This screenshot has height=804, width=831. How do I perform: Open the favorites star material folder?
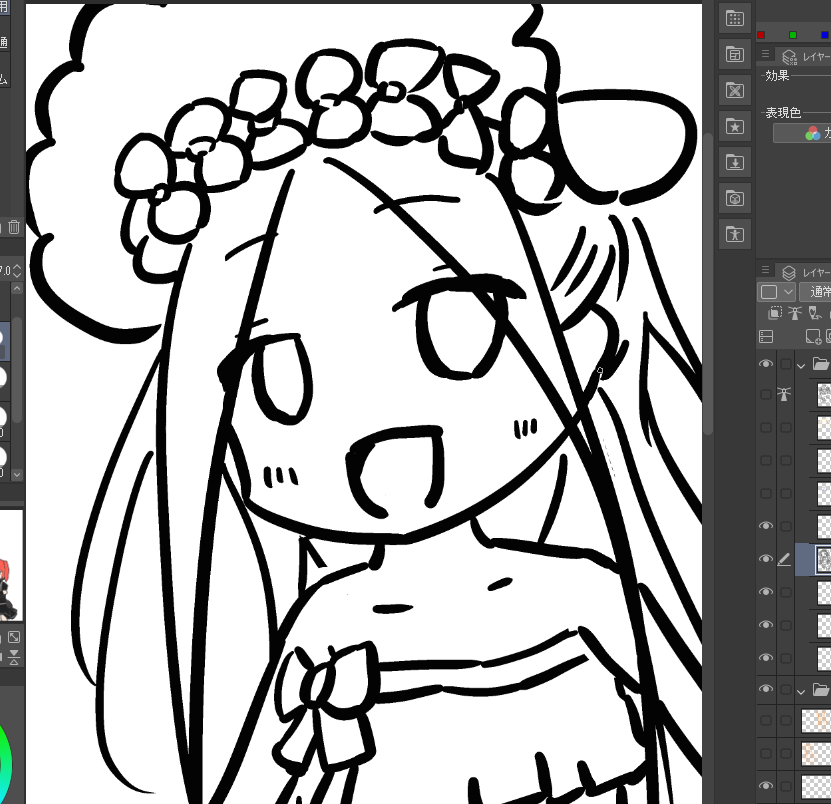click(x=735, y=126)
